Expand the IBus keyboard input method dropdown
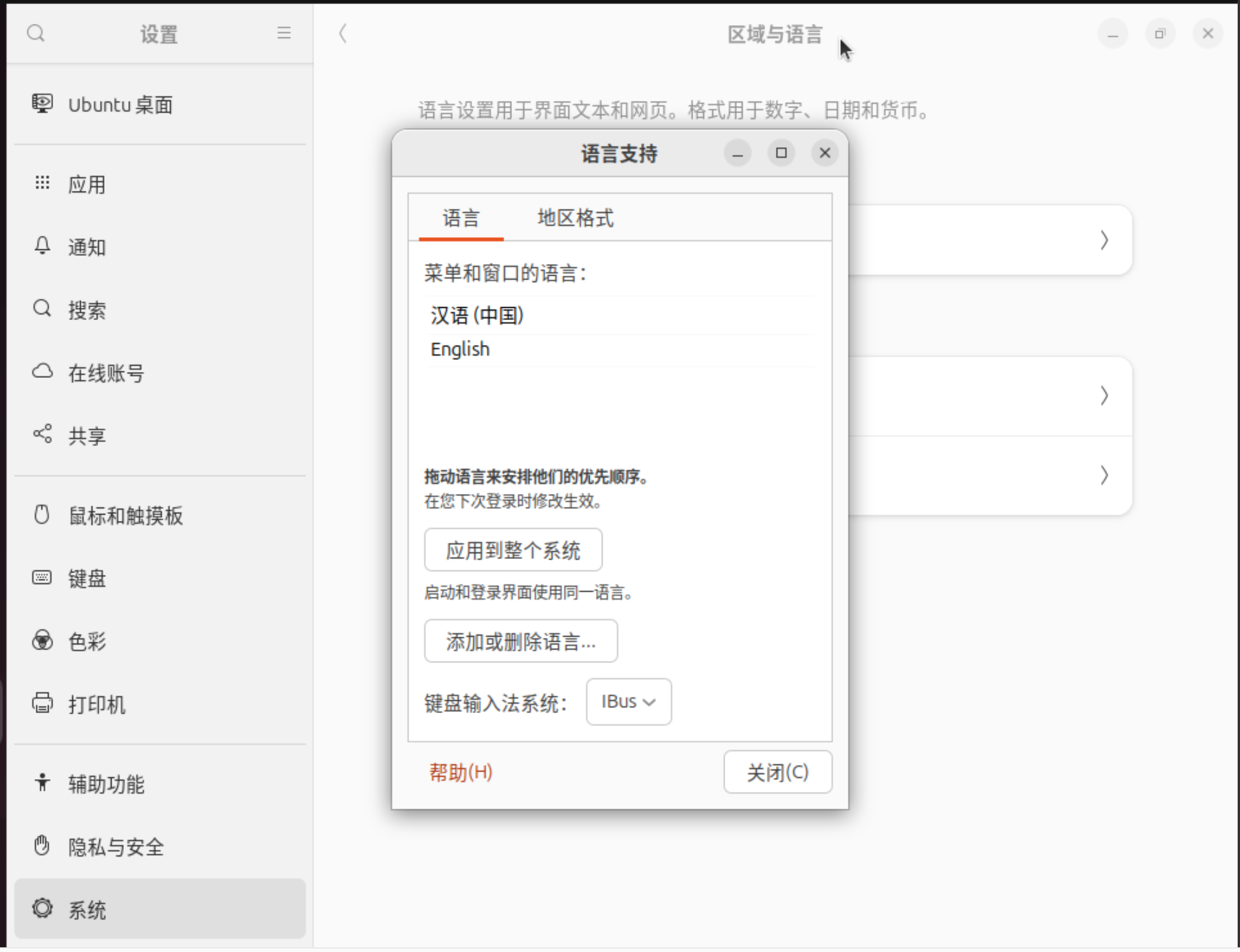 coord(629,701)
